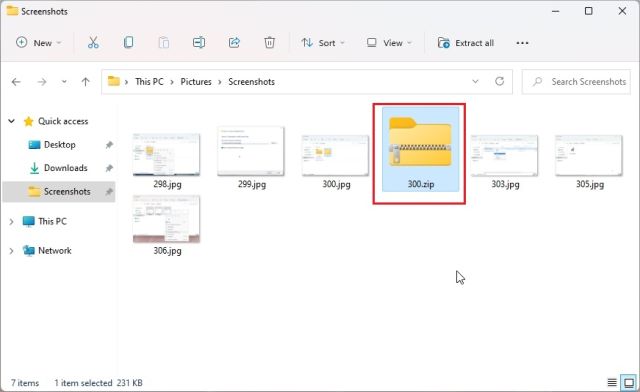The width and height of the screenshot is (640, 392).
Task: Open the View layout dropdown
Action: click(x=389, y=42)
